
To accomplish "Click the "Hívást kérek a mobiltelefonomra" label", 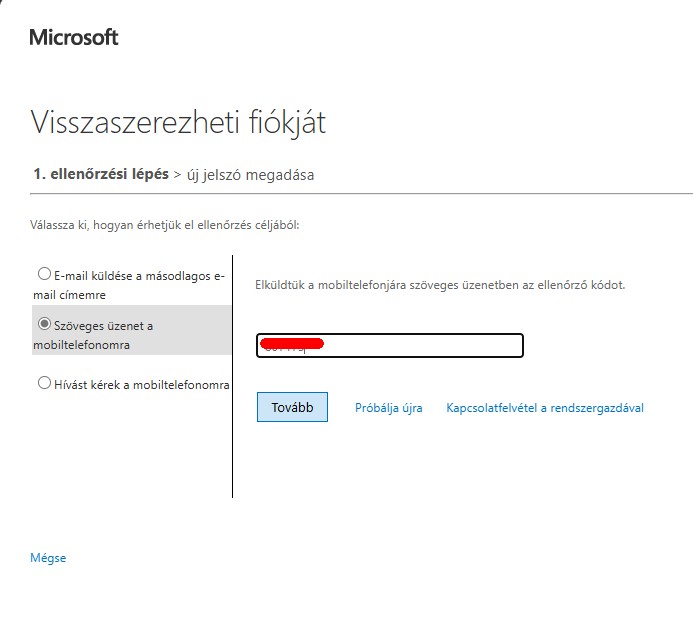I will [x=141, y=385].
